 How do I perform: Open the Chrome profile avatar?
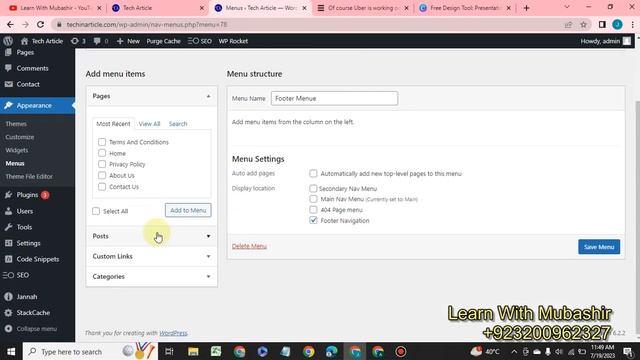coord(617,24)
